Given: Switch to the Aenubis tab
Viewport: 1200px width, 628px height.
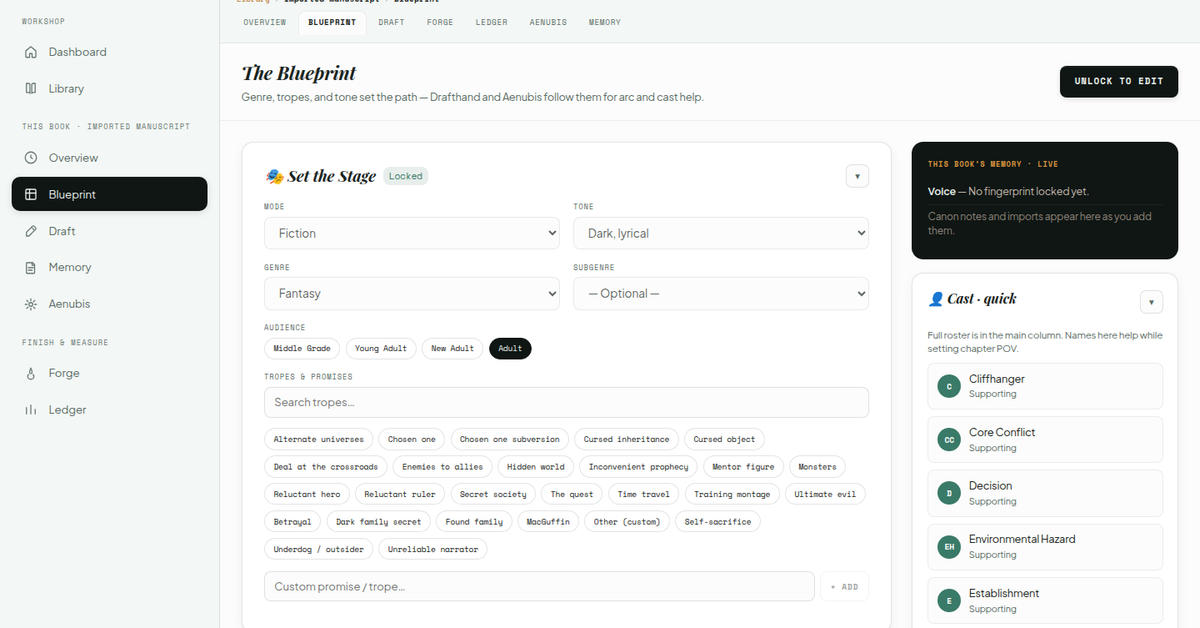Looking at the screenshot, I should tap(548, 22).
